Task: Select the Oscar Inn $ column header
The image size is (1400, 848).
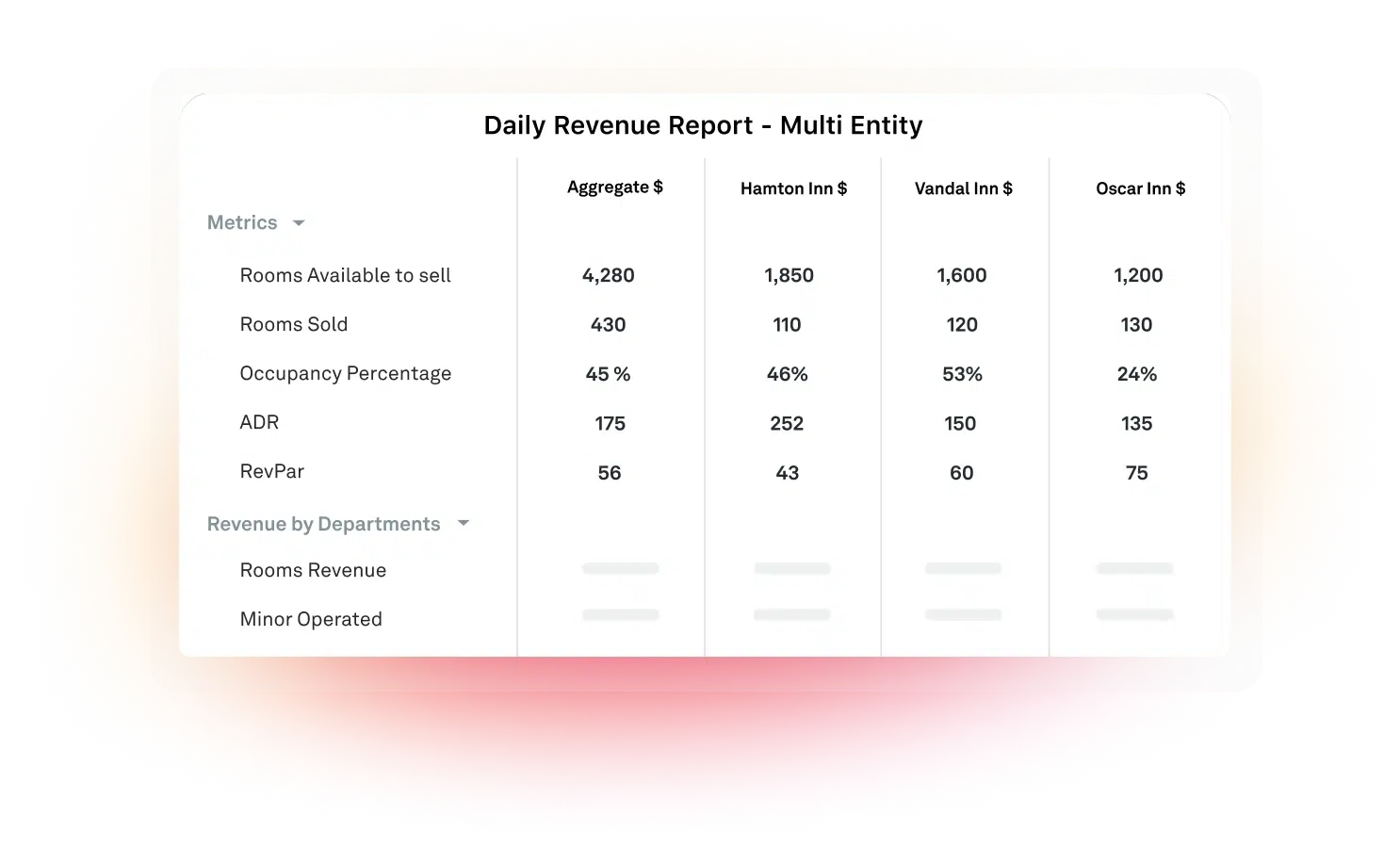Action: click(1139, 188)
